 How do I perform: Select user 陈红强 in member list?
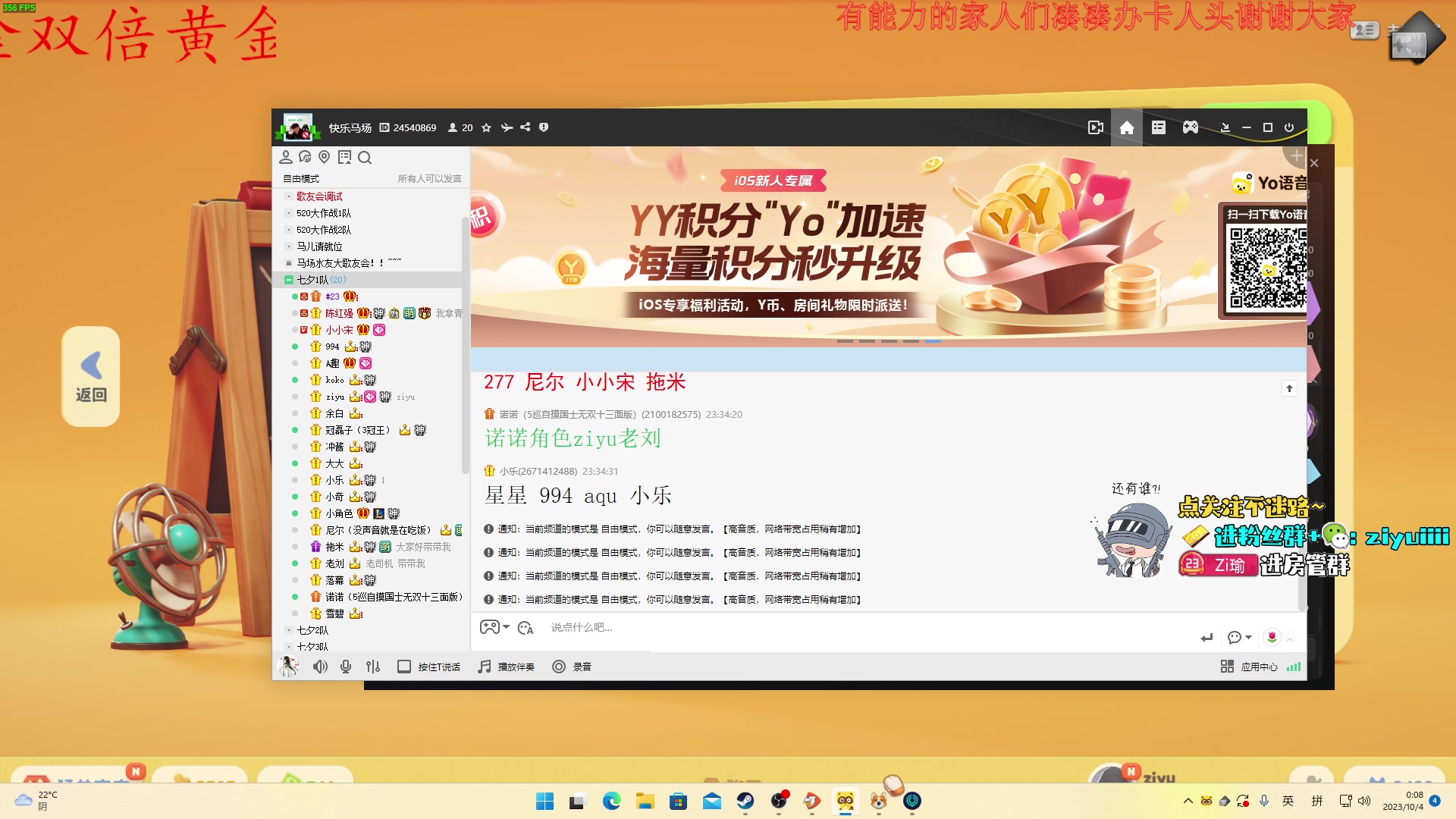tap(339, 313)
